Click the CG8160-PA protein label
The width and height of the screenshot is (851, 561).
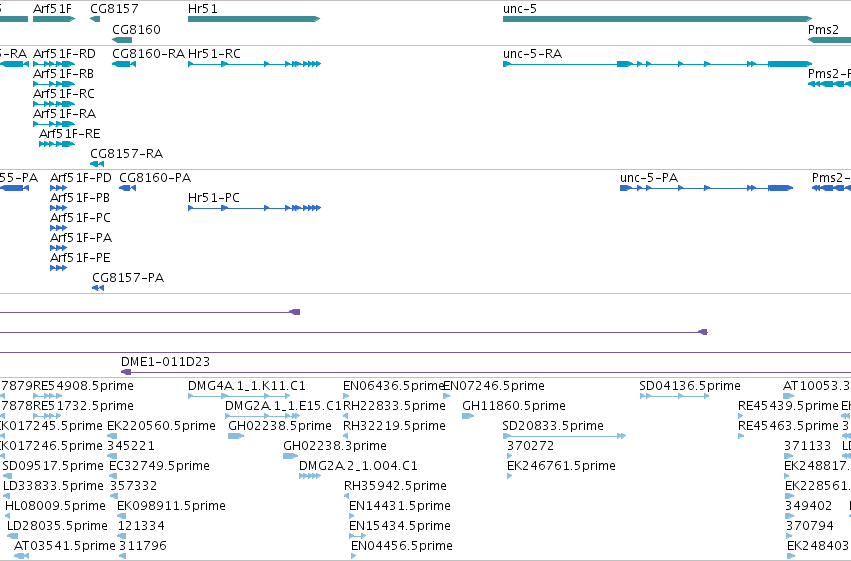coord(155,178)
